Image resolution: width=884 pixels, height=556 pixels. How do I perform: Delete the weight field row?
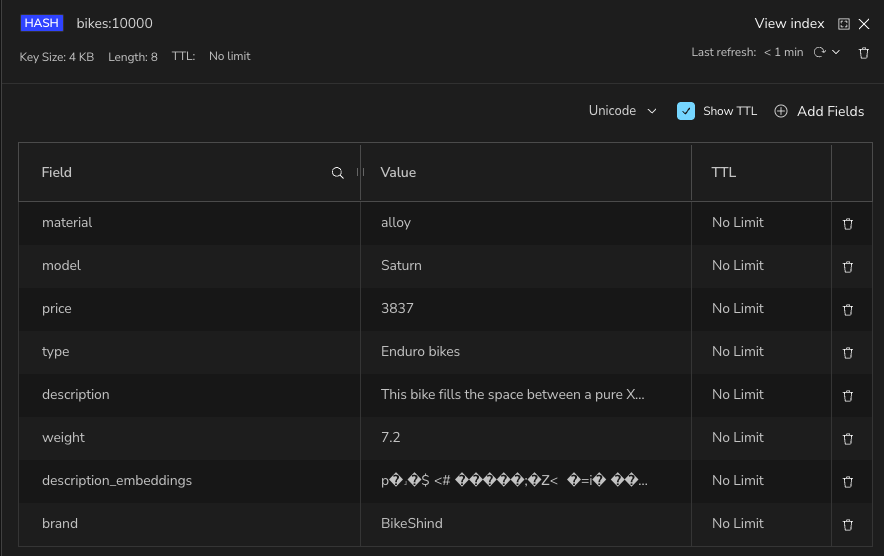[x=847, y=439]
